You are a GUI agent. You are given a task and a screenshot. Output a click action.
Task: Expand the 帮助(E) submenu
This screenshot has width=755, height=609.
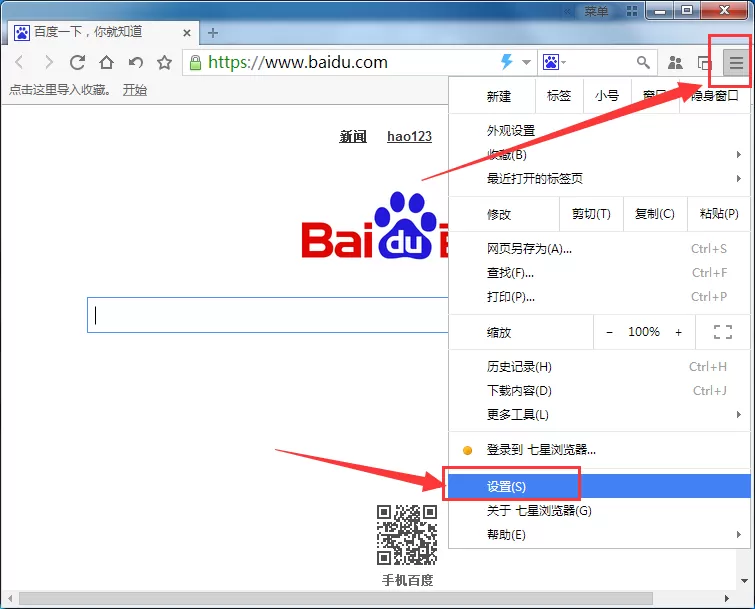(599, 534)
